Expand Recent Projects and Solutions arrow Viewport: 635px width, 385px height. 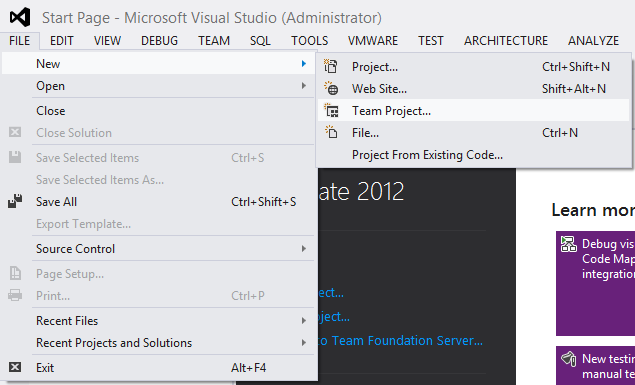tap(304, 342)
